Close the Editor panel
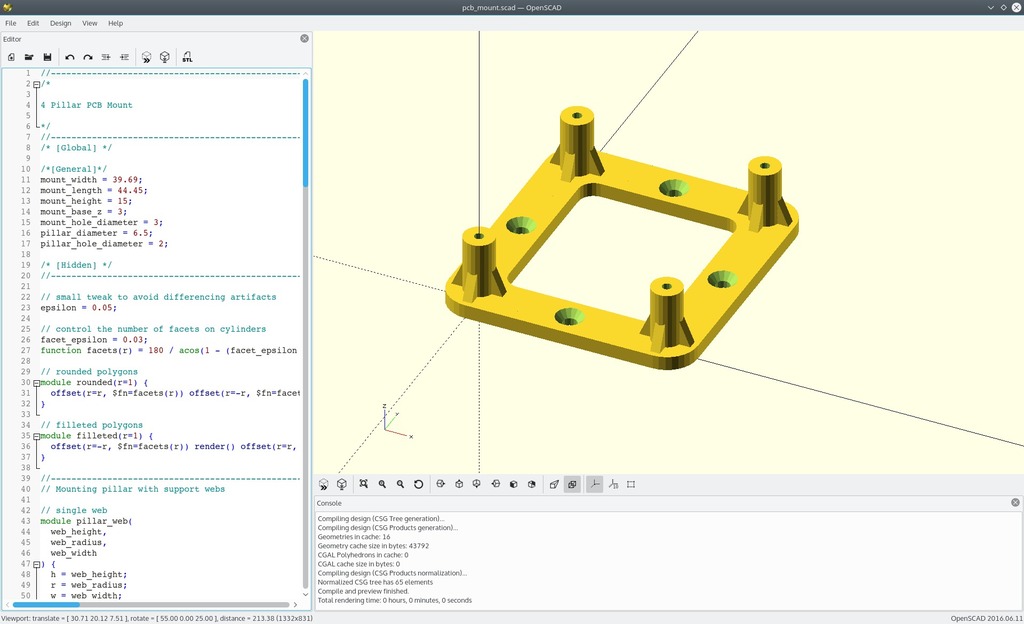This screenshot has height=624, width=1024. pos(304,39)
